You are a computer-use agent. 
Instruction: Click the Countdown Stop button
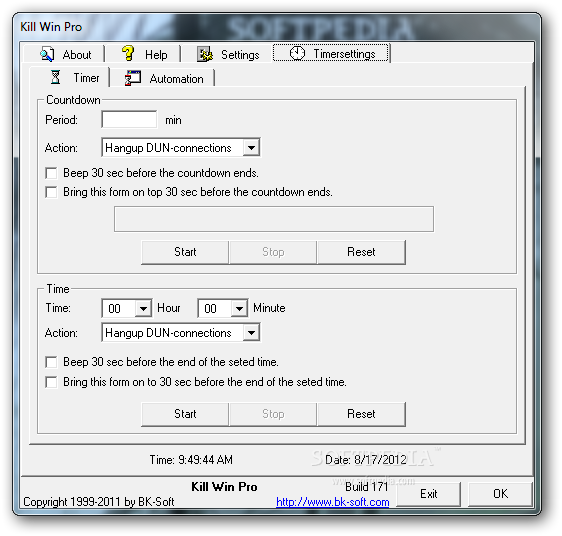tap(273, 252)
